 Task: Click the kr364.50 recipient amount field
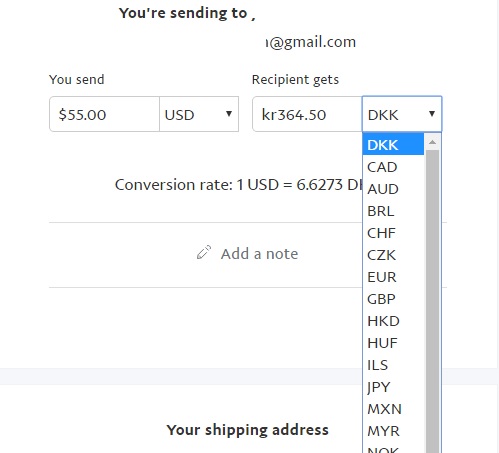tap(307, 114)
